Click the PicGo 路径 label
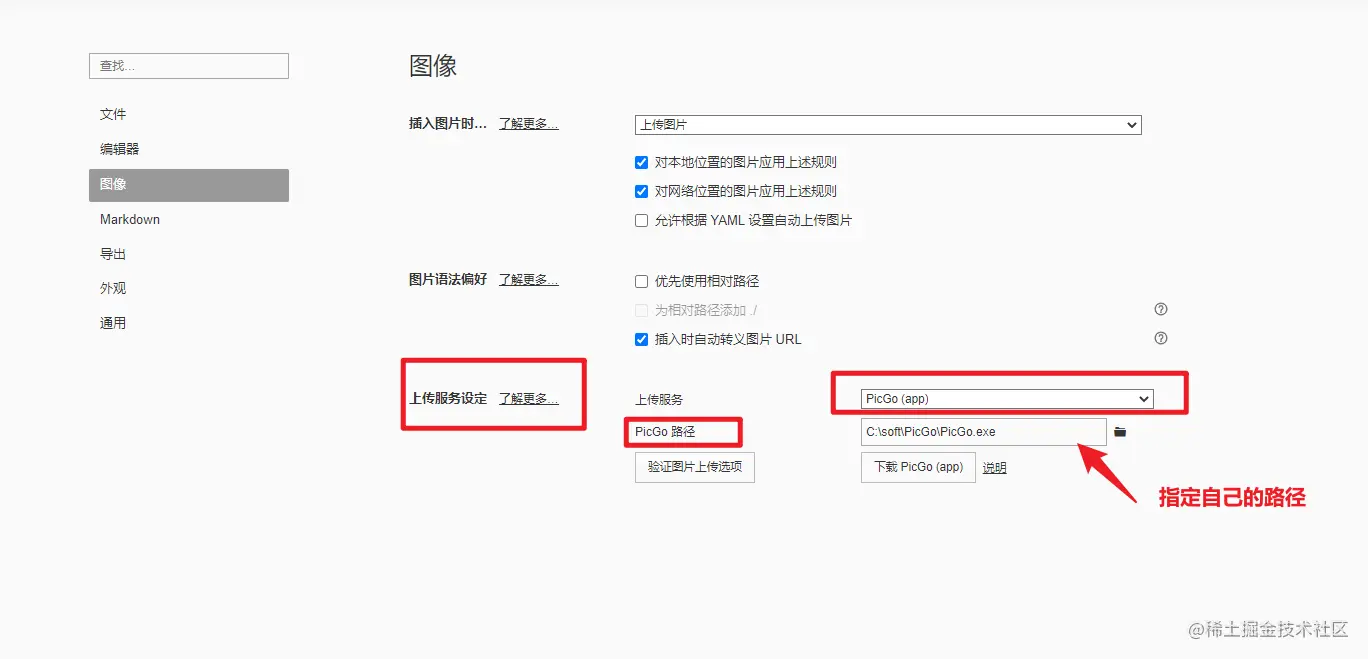 [665, 432]
